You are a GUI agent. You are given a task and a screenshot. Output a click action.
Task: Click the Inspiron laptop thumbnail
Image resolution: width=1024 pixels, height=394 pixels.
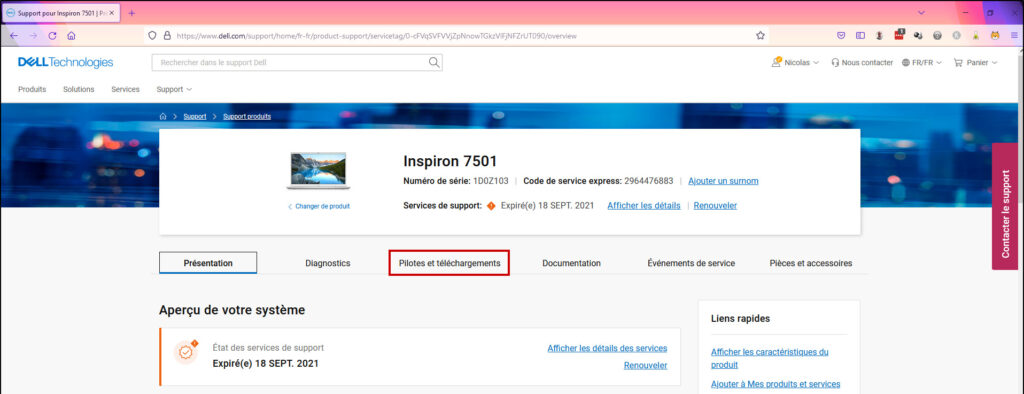click(x=318, y=171)
